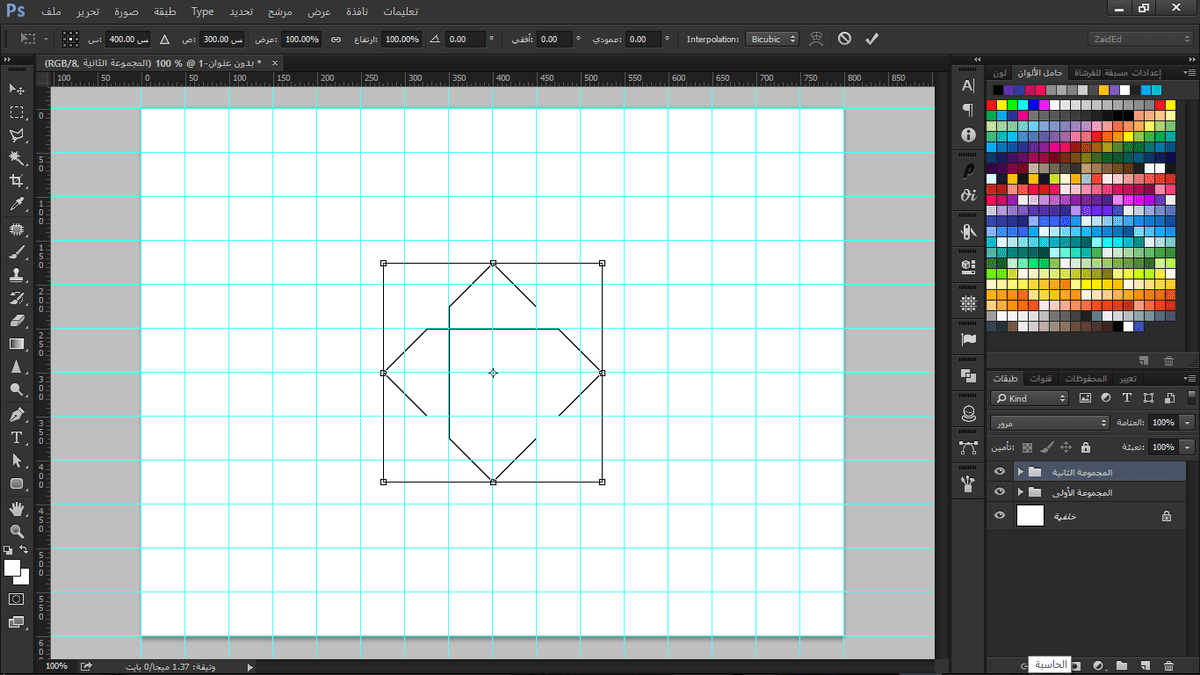The image size is (1200, 675).
Task: Select the Hand tool in the toolbox
Action: (x=17, y=508)
